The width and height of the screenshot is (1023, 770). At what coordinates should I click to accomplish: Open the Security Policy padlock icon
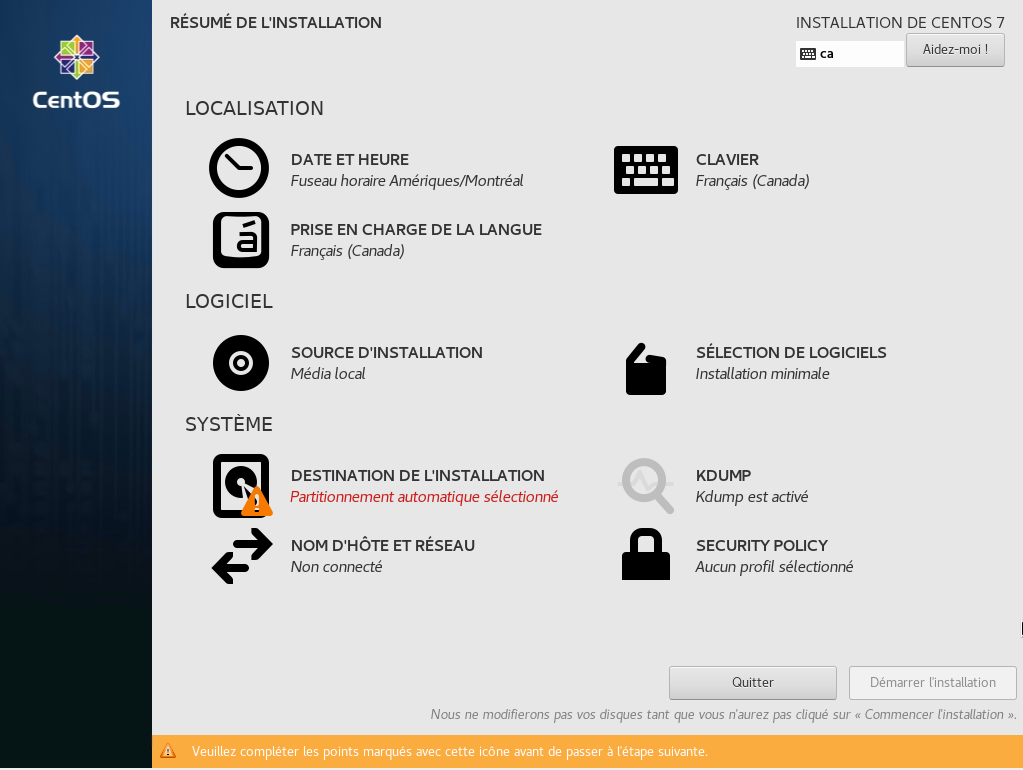click(645, 554)
